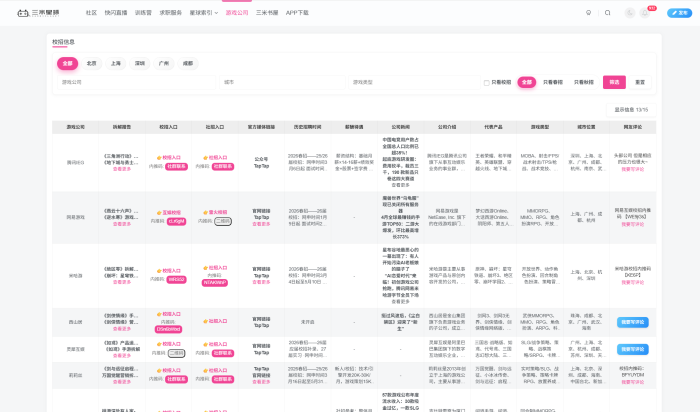Click 查看更多 under 网易游戏's games
This screenshot has height=412, width=700.
121,224
